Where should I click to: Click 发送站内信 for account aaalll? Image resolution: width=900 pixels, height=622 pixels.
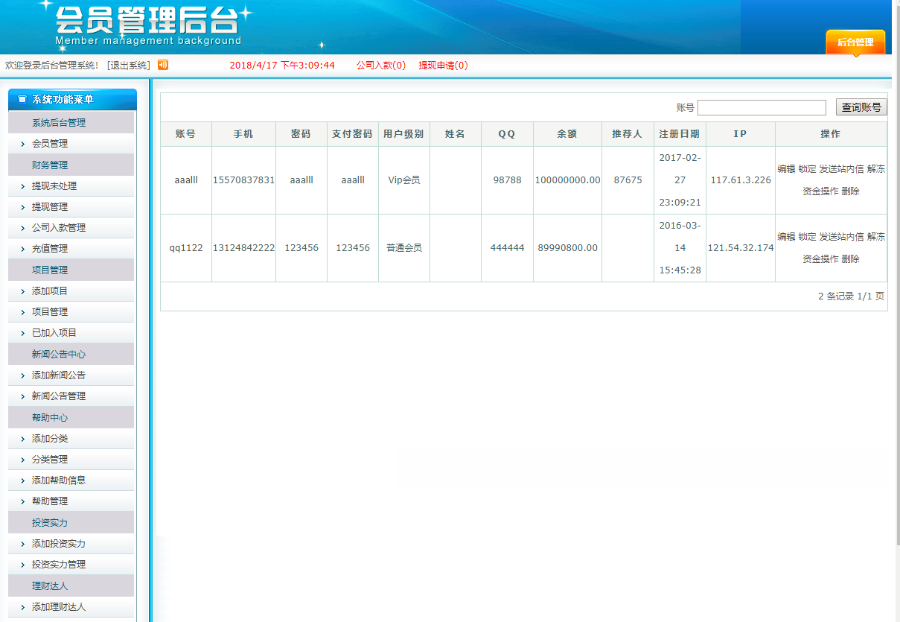pos(841,169)
